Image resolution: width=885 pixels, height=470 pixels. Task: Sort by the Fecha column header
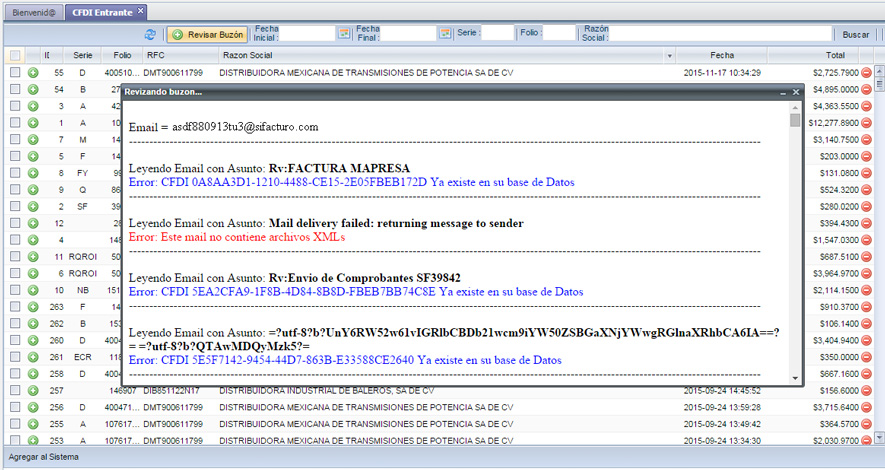point(722,55)
